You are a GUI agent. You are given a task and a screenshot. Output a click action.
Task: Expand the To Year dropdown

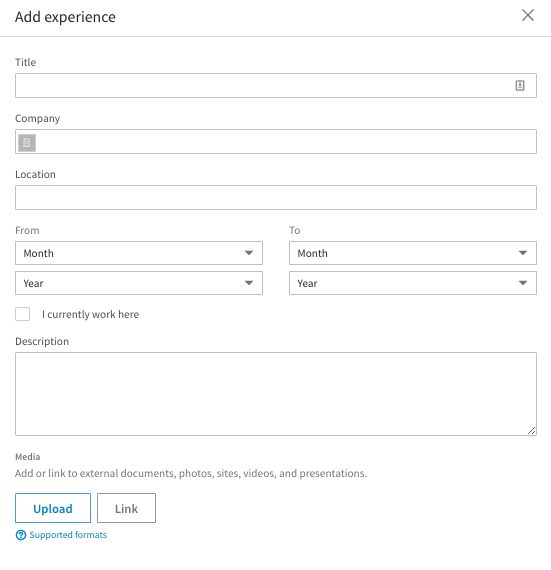click(413, 283)
